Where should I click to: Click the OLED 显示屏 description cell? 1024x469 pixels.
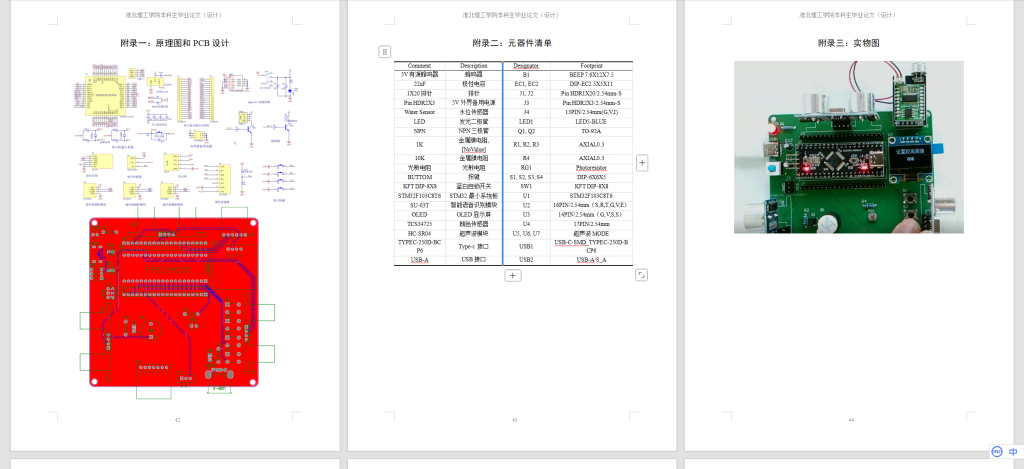pyautogui.click(x=473, y=214)
